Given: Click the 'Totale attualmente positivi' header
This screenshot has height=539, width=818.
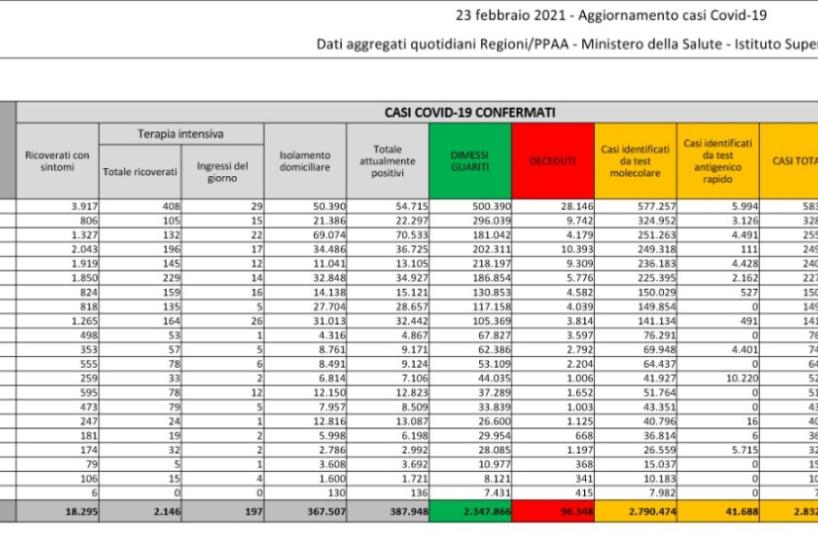Looking at the screenshot, I should tap(387, 161).
